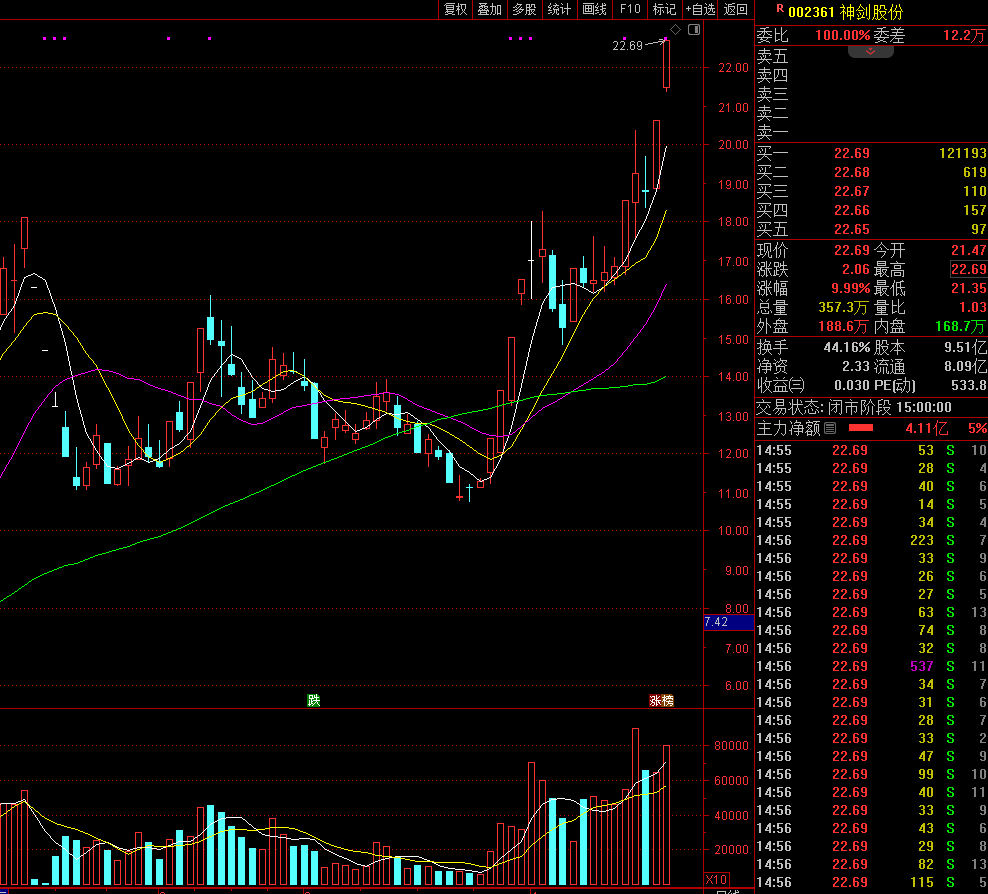
Task: Click the square panel icon at chart corner
Action: (x=694, y=31)
